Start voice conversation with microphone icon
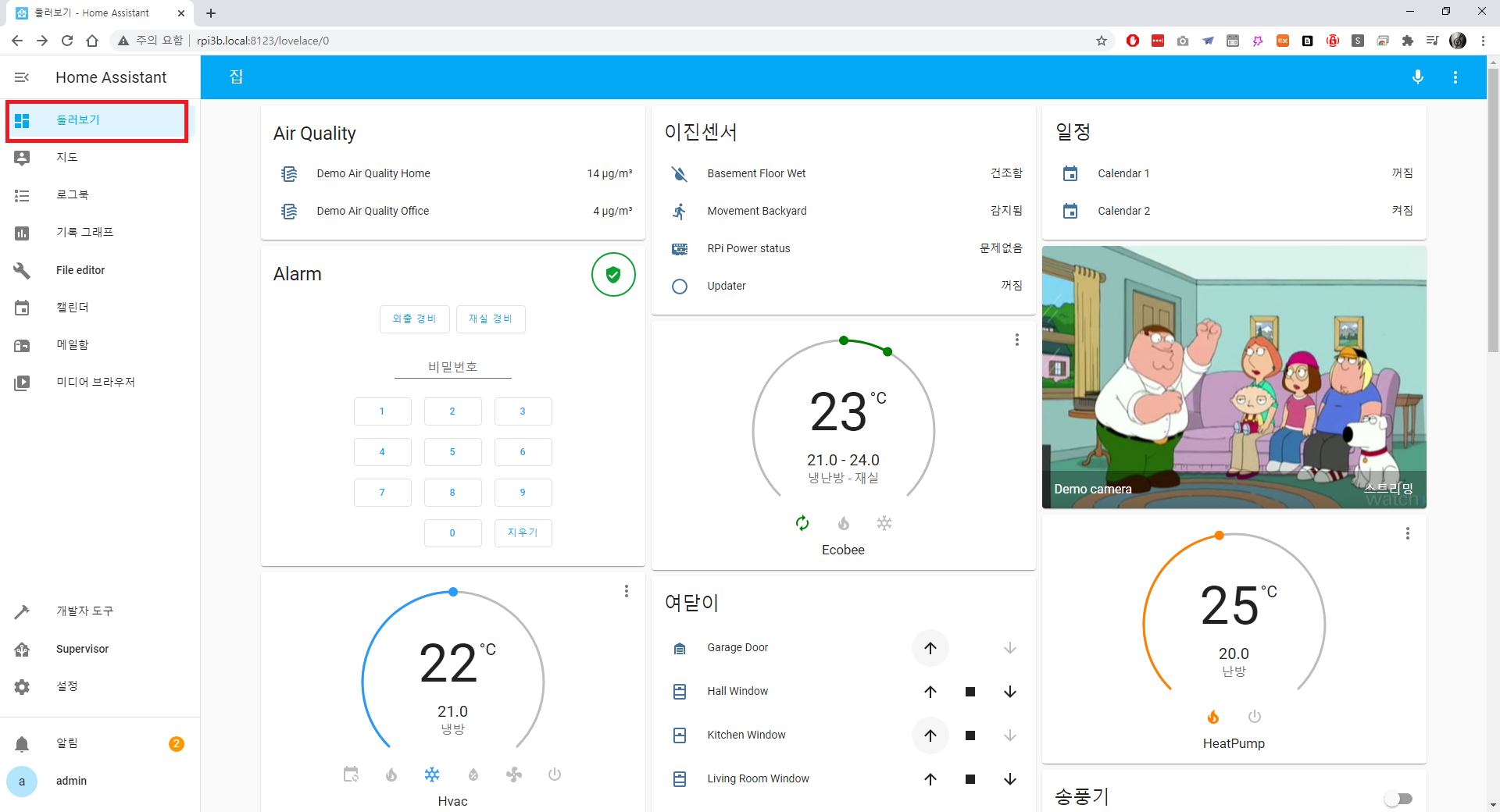The width and height of the screenshot is (1500, 812). click(1418, 77)
